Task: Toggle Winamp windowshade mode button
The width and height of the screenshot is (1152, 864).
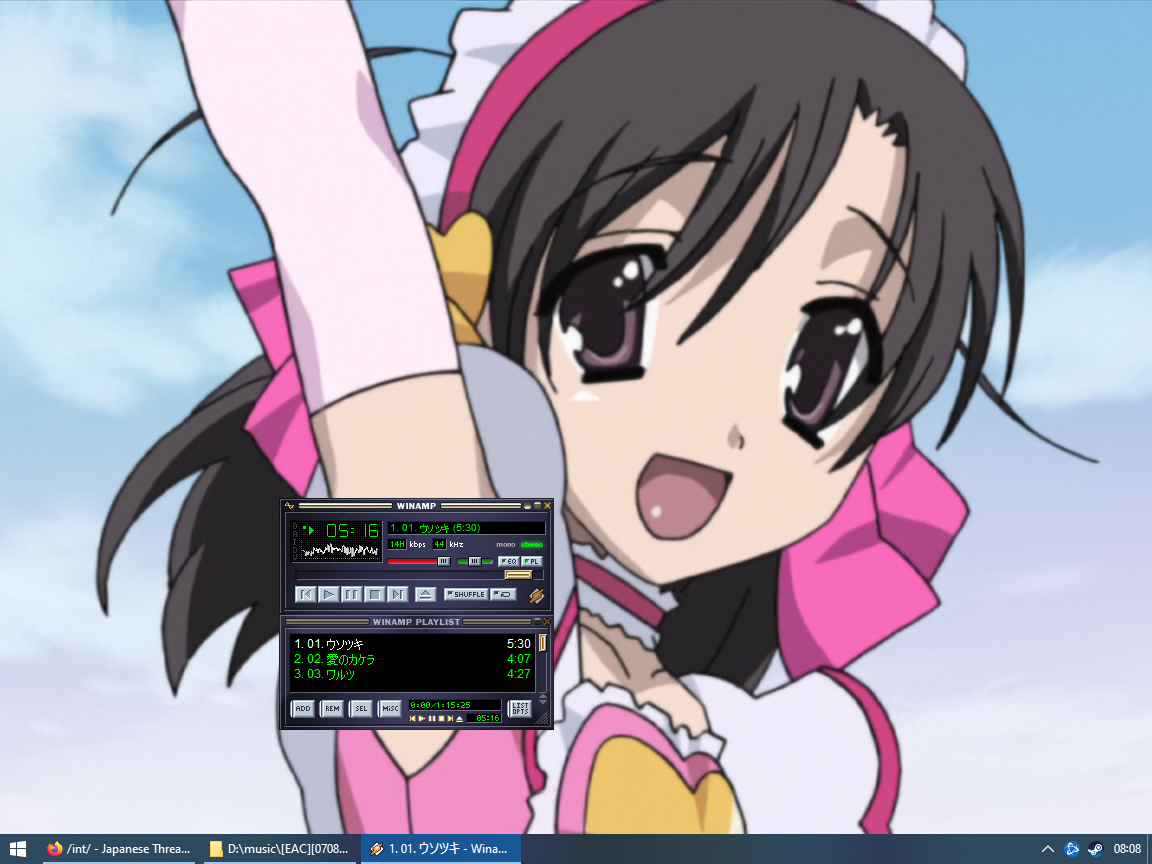Action: (537, 505)
